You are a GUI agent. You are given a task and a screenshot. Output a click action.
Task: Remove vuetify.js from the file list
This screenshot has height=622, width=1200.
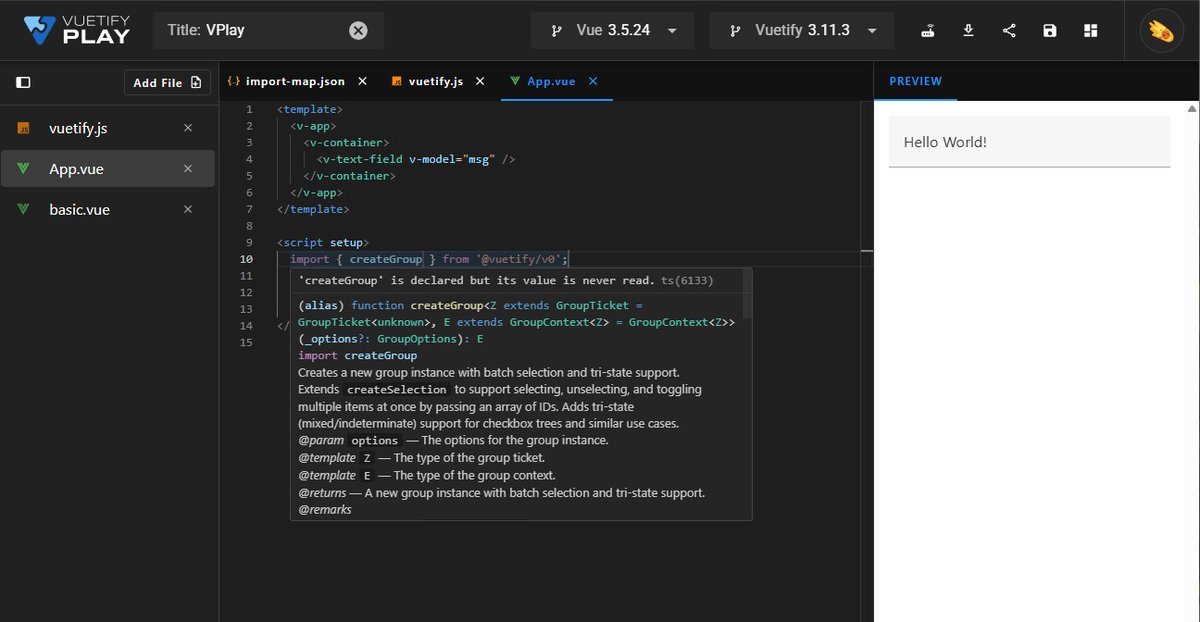pyautogui.click(x=188, y=128)
